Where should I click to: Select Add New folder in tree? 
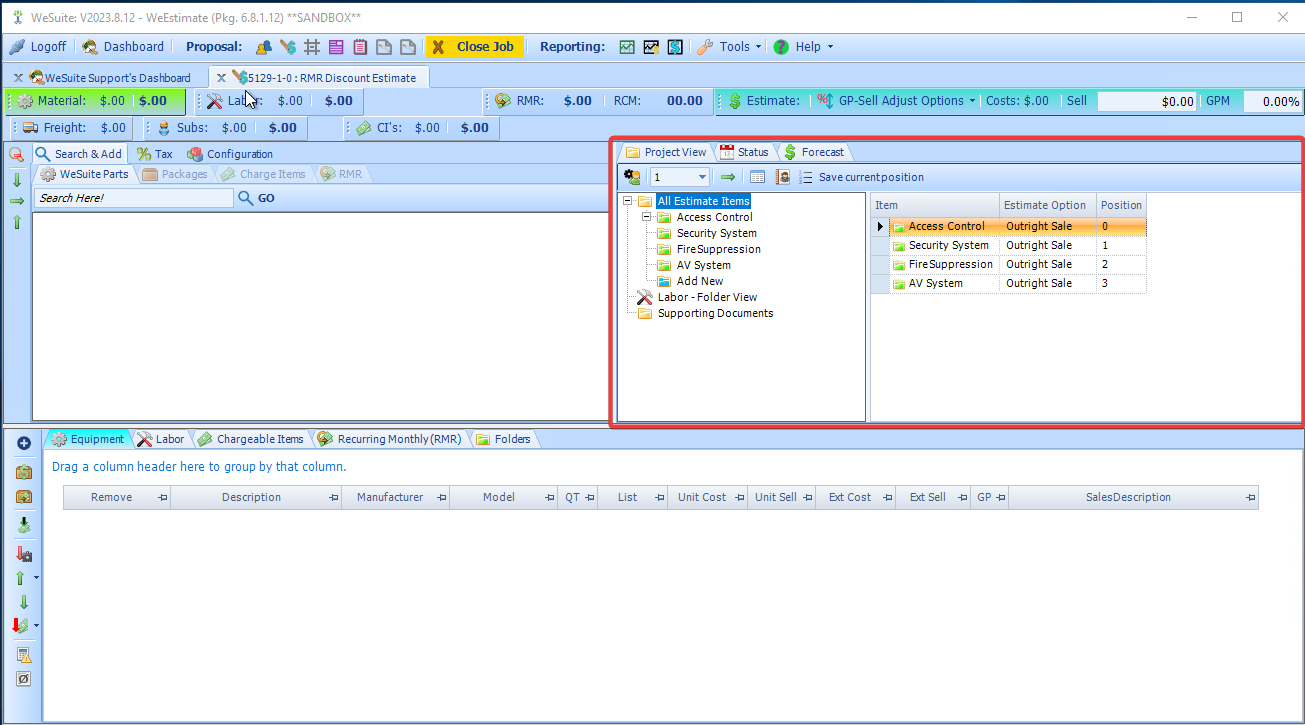(700, 281)
